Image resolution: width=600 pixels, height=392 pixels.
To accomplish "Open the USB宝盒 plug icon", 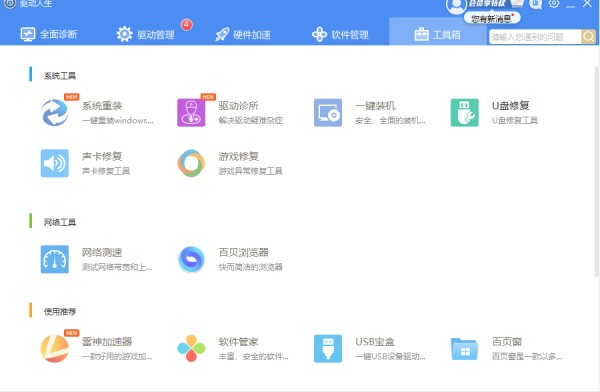I will click(328, 348).
